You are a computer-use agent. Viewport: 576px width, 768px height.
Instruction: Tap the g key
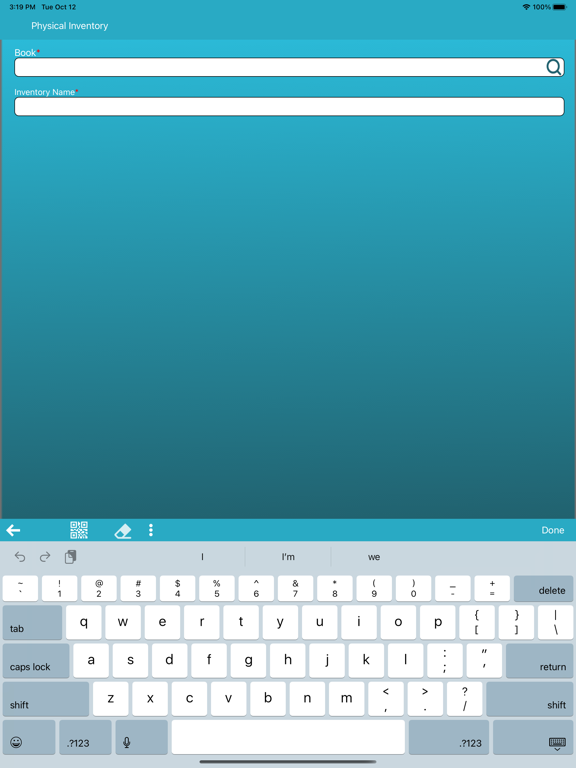tap(248, 660)
